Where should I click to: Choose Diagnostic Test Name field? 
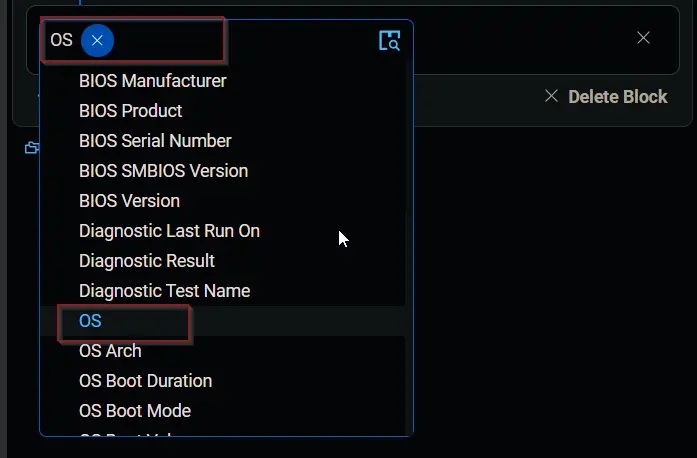point(164,291)
